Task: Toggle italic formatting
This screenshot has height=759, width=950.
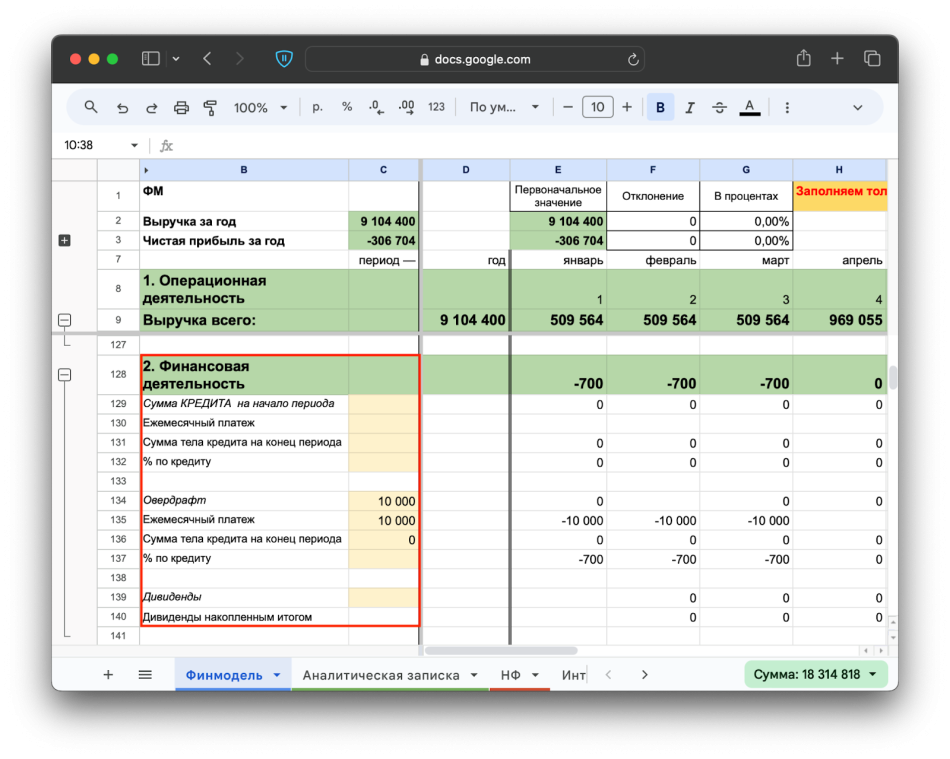Action: pyautogui.click(x=690, y=107)
